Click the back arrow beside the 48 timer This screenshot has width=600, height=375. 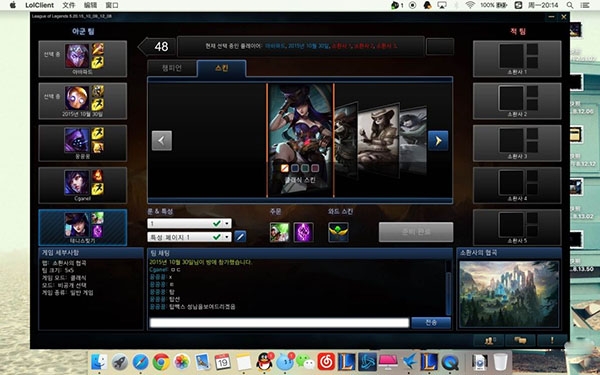(157, 47)
